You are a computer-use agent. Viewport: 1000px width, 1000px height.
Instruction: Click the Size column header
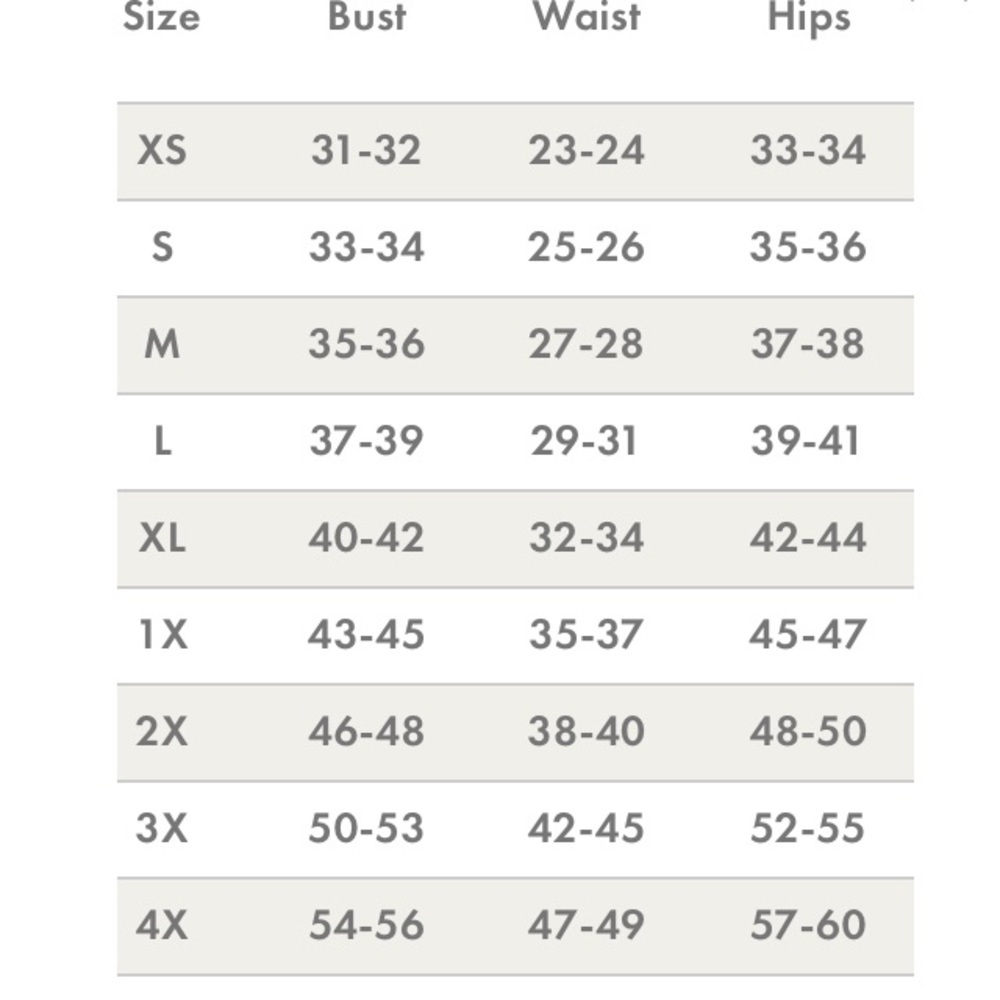[x=161, y=16]
